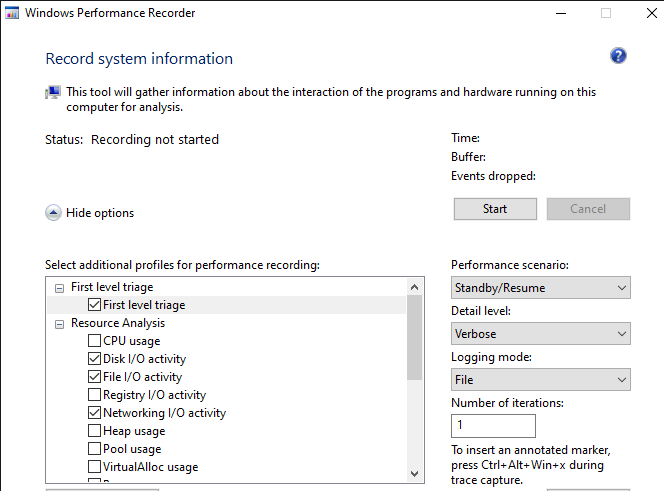The width and height of the screenshot is (664, 491).
Task: Click the Heap usage label text
Action: tap(134, 431)
